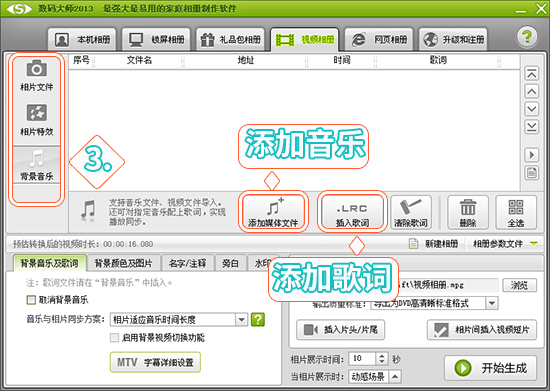The height and width of the screenshot is (391, 550).
Task: Select the 背景音乐 music note icon
Action: click(36, 159)
